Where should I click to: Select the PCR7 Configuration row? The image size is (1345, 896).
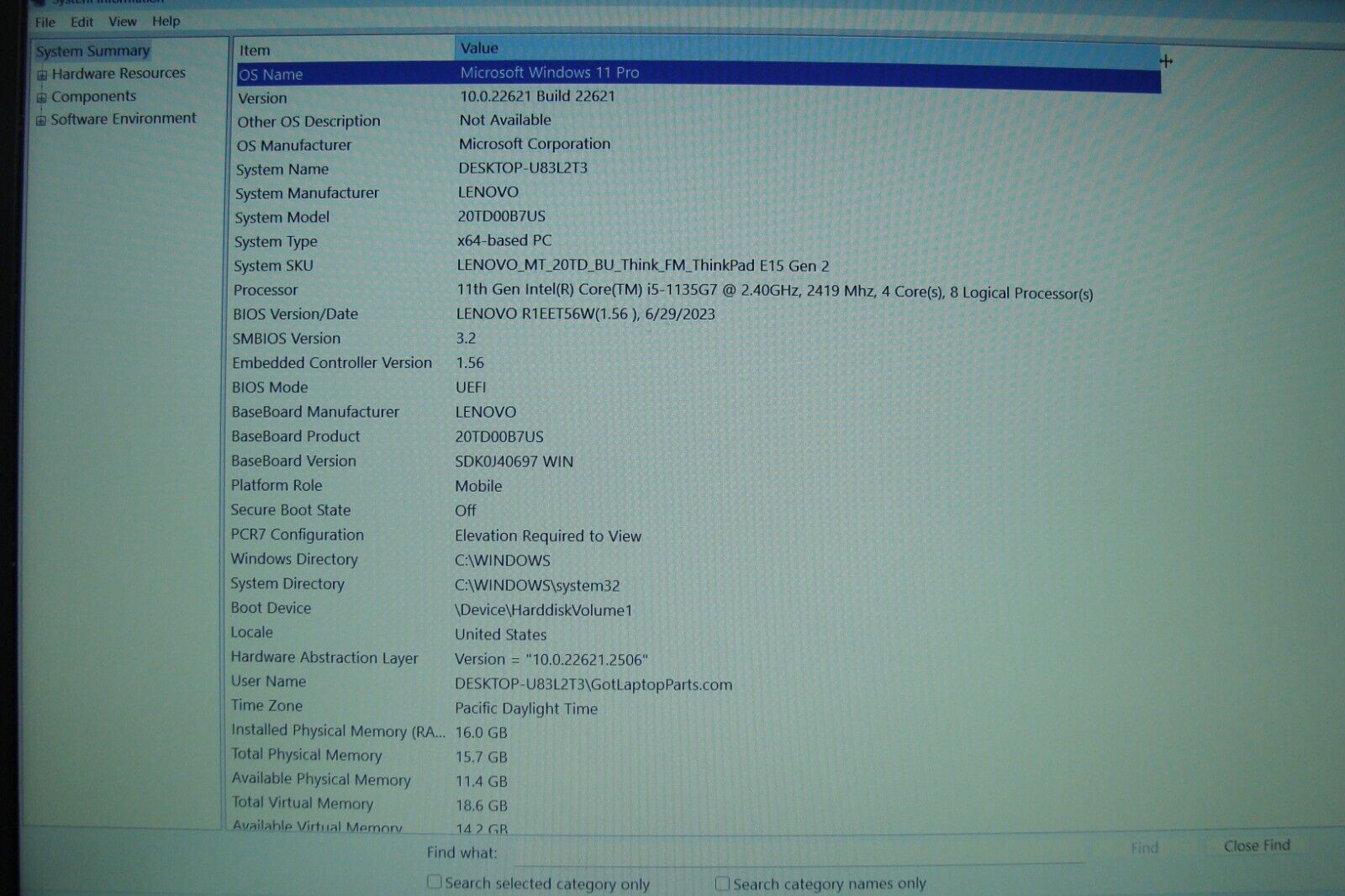(x=698, y=535)
